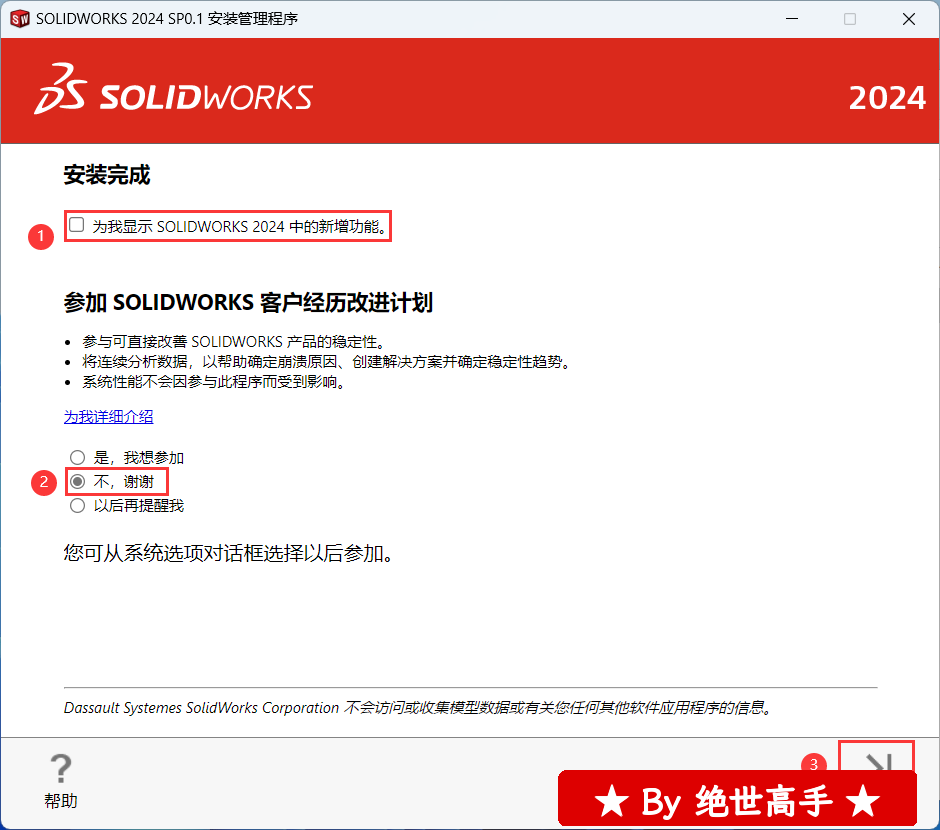This screenshot has height=830, width=940.
Task: Enable the show new SOLIDWORKS 2024 features checkbox
Action: [x=77, y=225]
